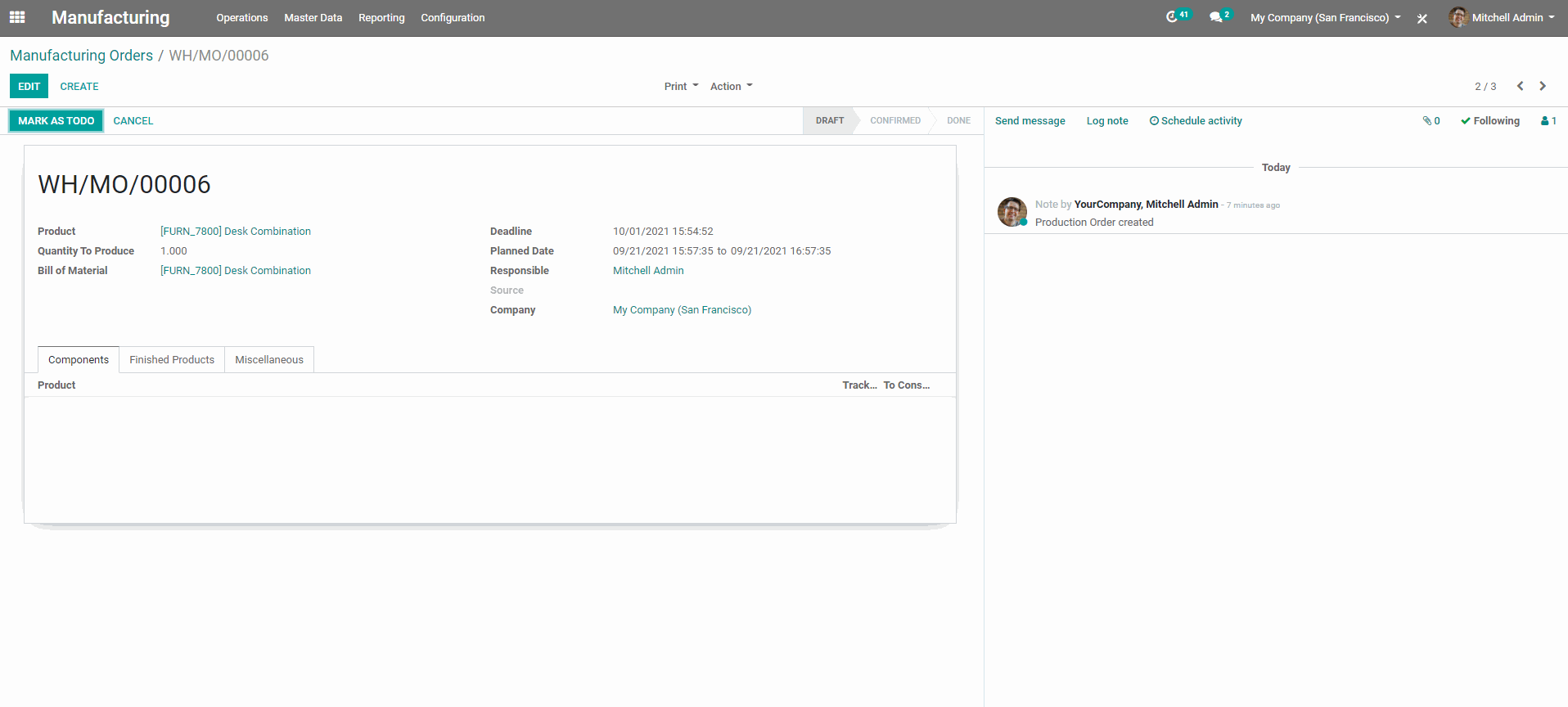
Task: Click the Manufacturing app title
Action: coord(110,17)
